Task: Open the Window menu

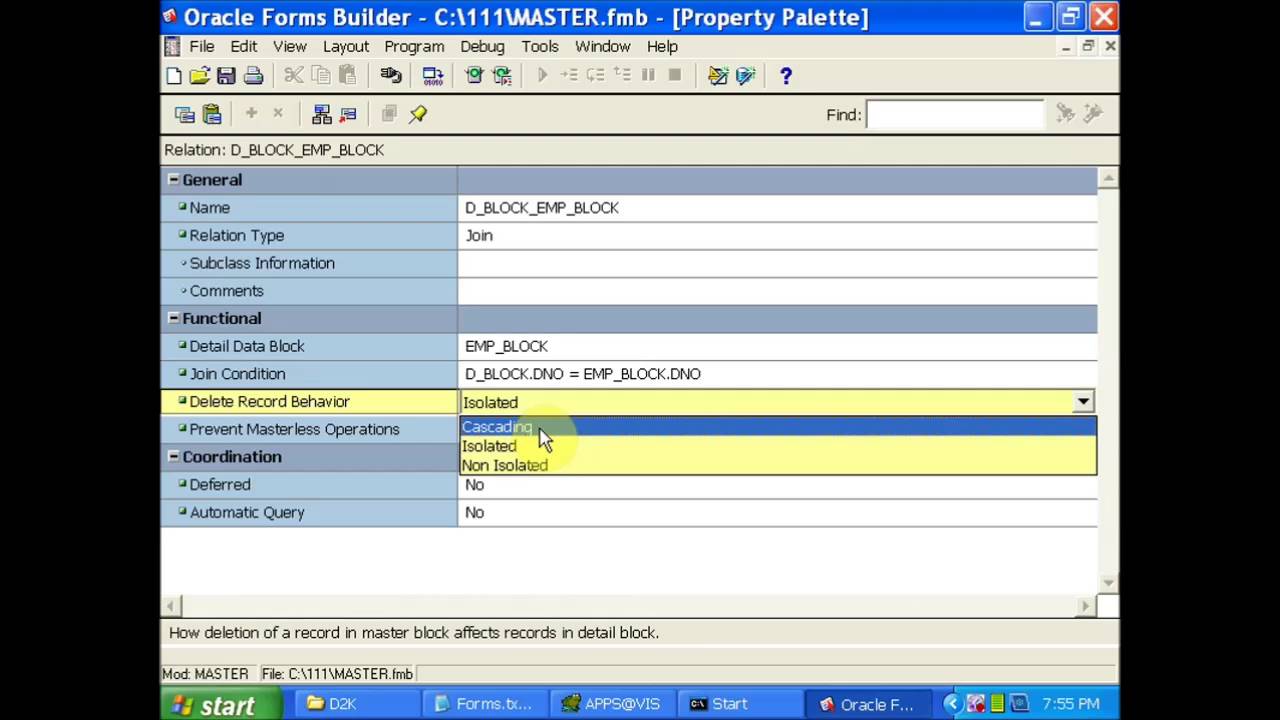Action: click(602, 46)
